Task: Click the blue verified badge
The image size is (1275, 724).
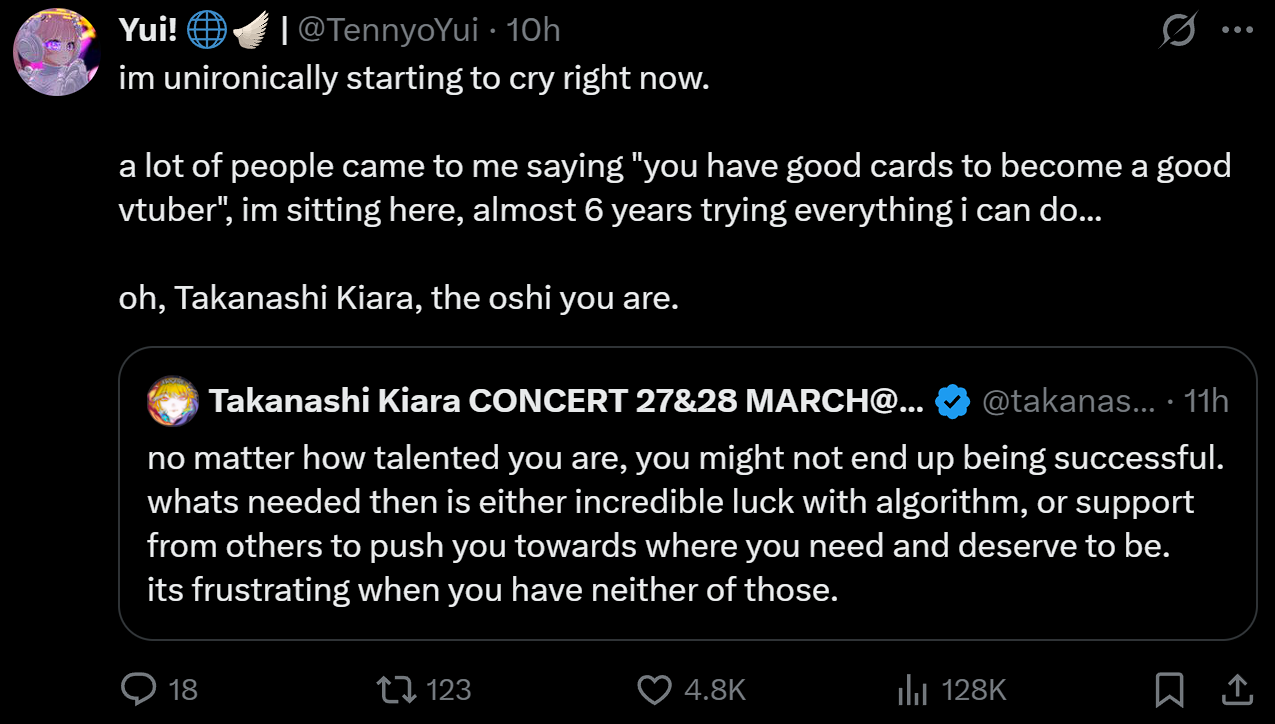Action: coord(953,402)
